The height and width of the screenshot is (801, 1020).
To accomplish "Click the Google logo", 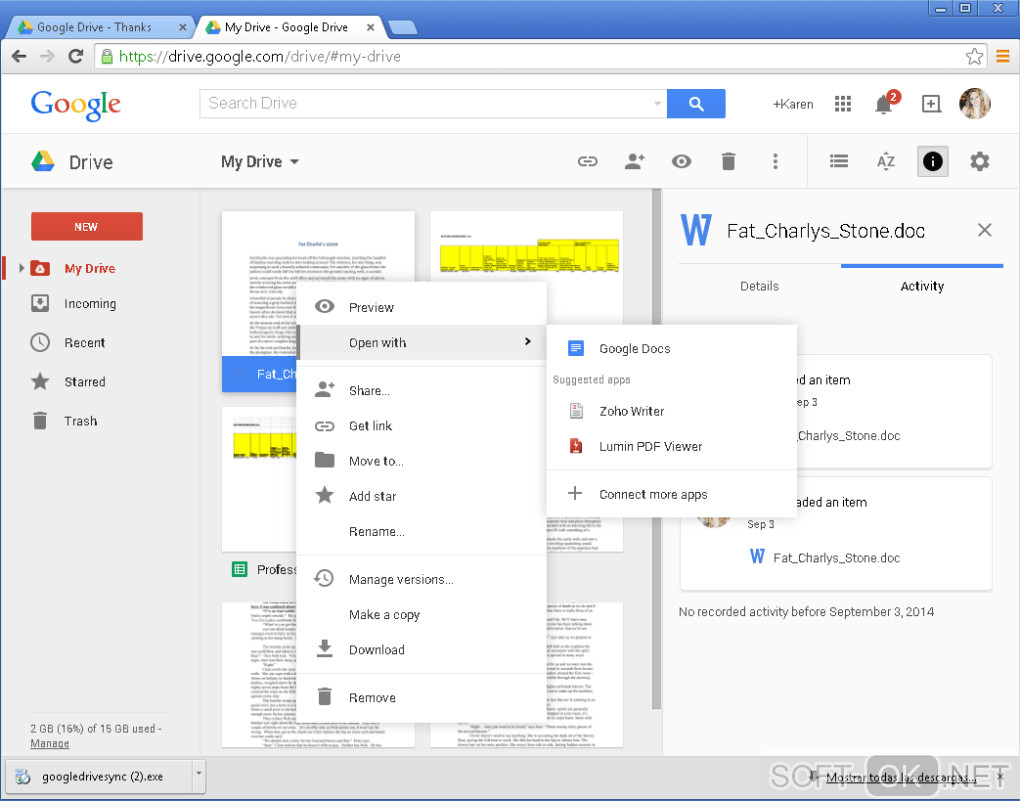I will pos(75,105).
